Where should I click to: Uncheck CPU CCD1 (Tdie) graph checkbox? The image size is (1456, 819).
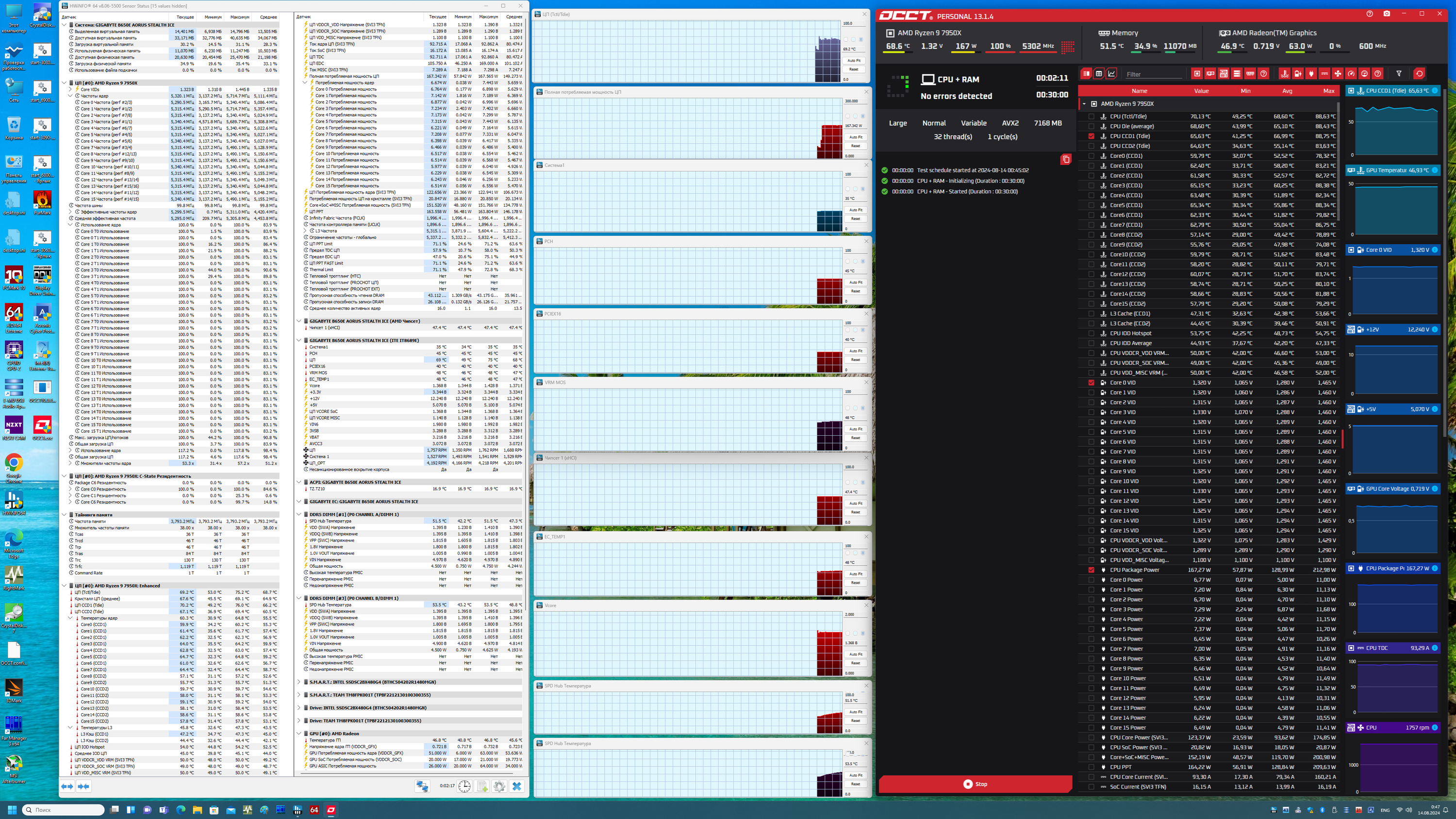1091,136
